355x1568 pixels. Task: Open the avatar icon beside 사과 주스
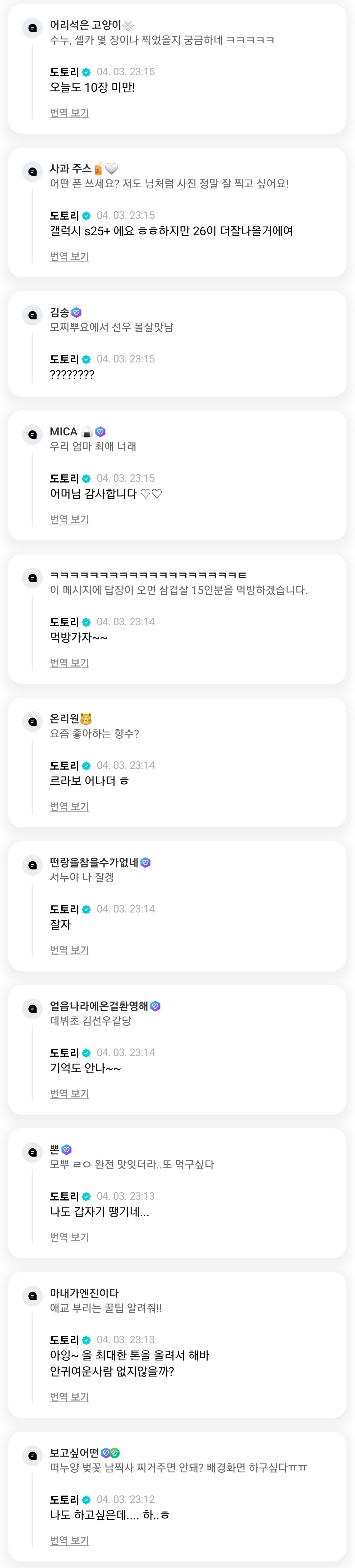(32, 171)
